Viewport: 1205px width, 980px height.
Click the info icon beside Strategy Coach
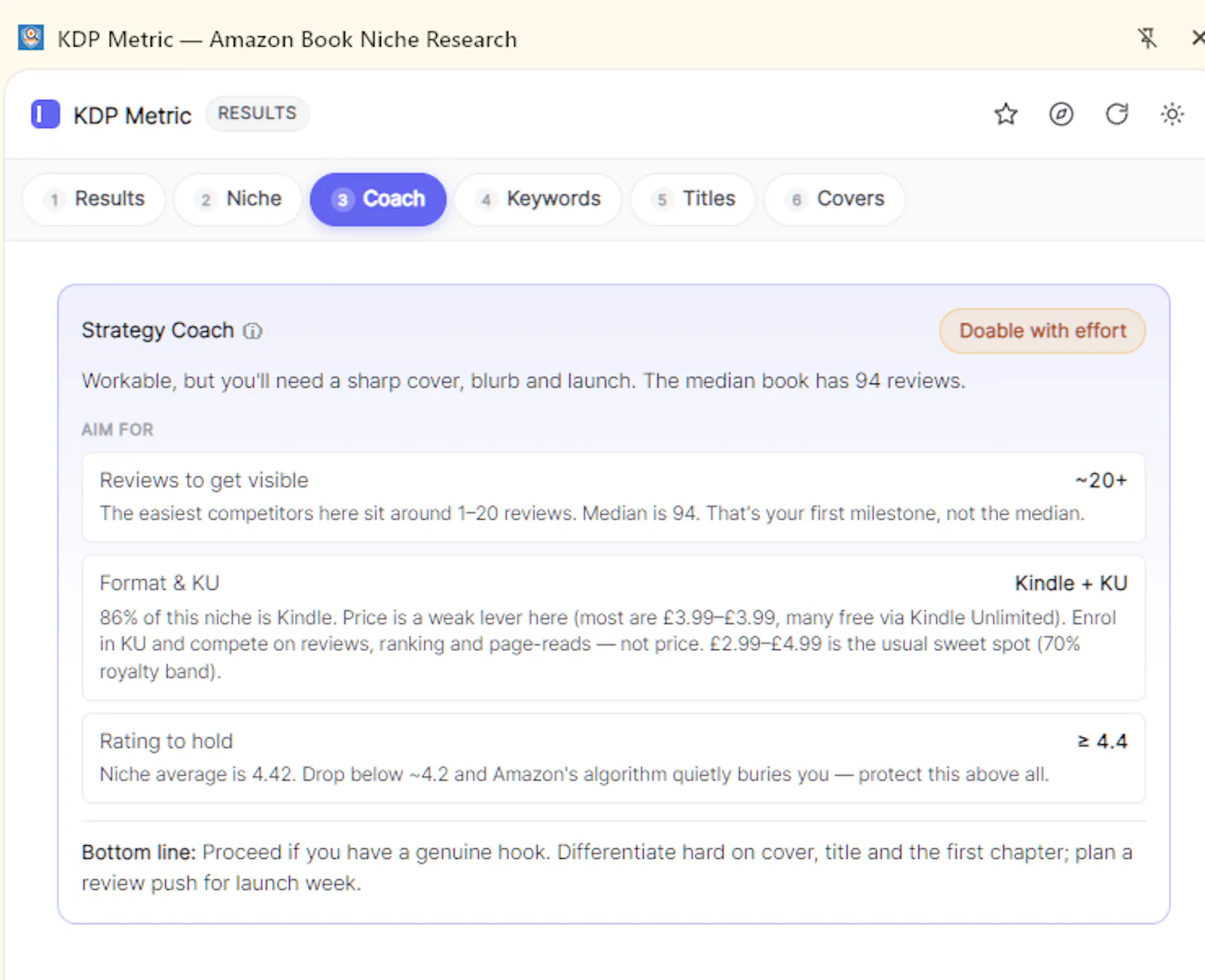[x=252, y=331]
